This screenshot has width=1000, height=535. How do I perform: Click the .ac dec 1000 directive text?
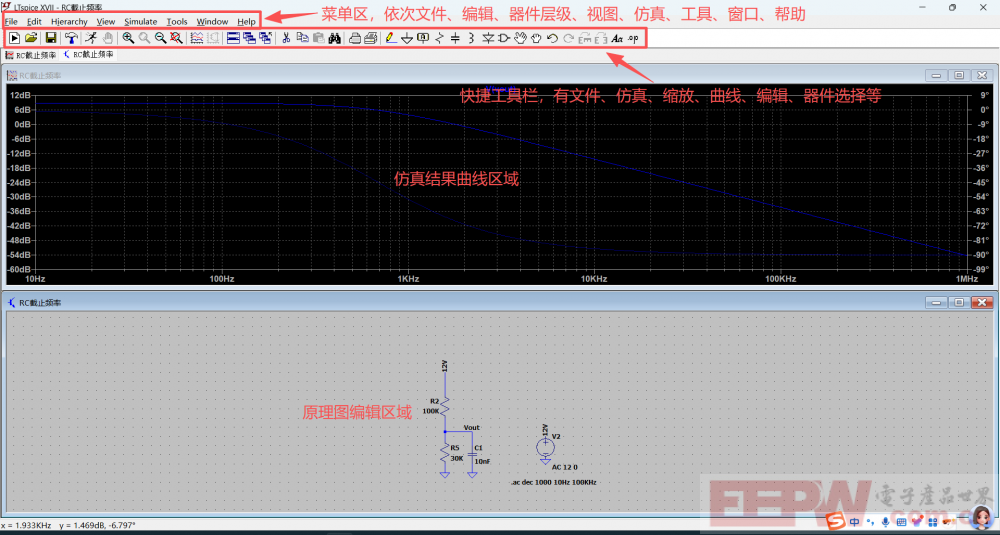click(553, 482)
